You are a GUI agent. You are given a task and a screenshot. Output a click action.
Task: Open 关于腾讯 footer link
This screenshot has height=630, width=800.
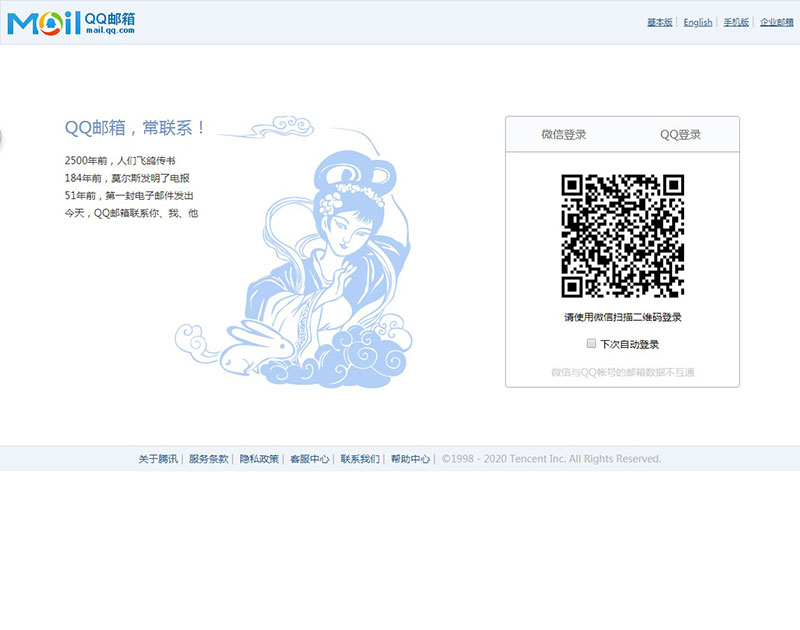click(158, 459)
